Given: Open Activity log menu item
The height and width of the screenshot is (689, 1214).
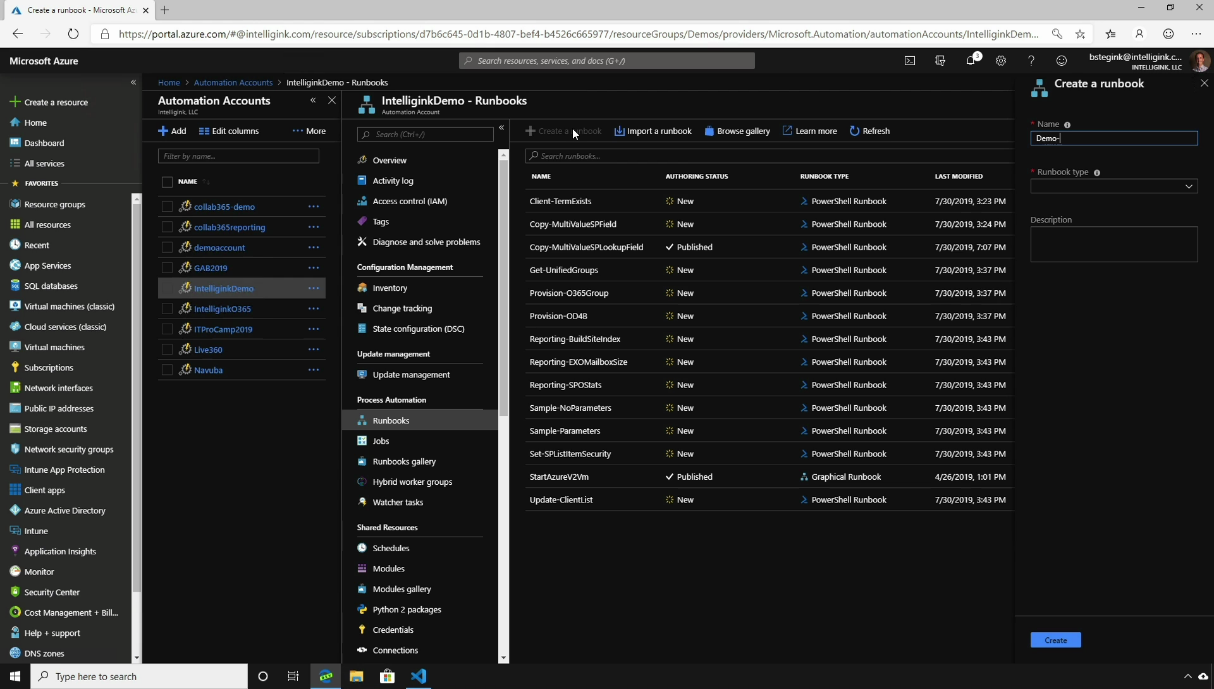Looking at the screenshot, I should click(x=385, y=181).
